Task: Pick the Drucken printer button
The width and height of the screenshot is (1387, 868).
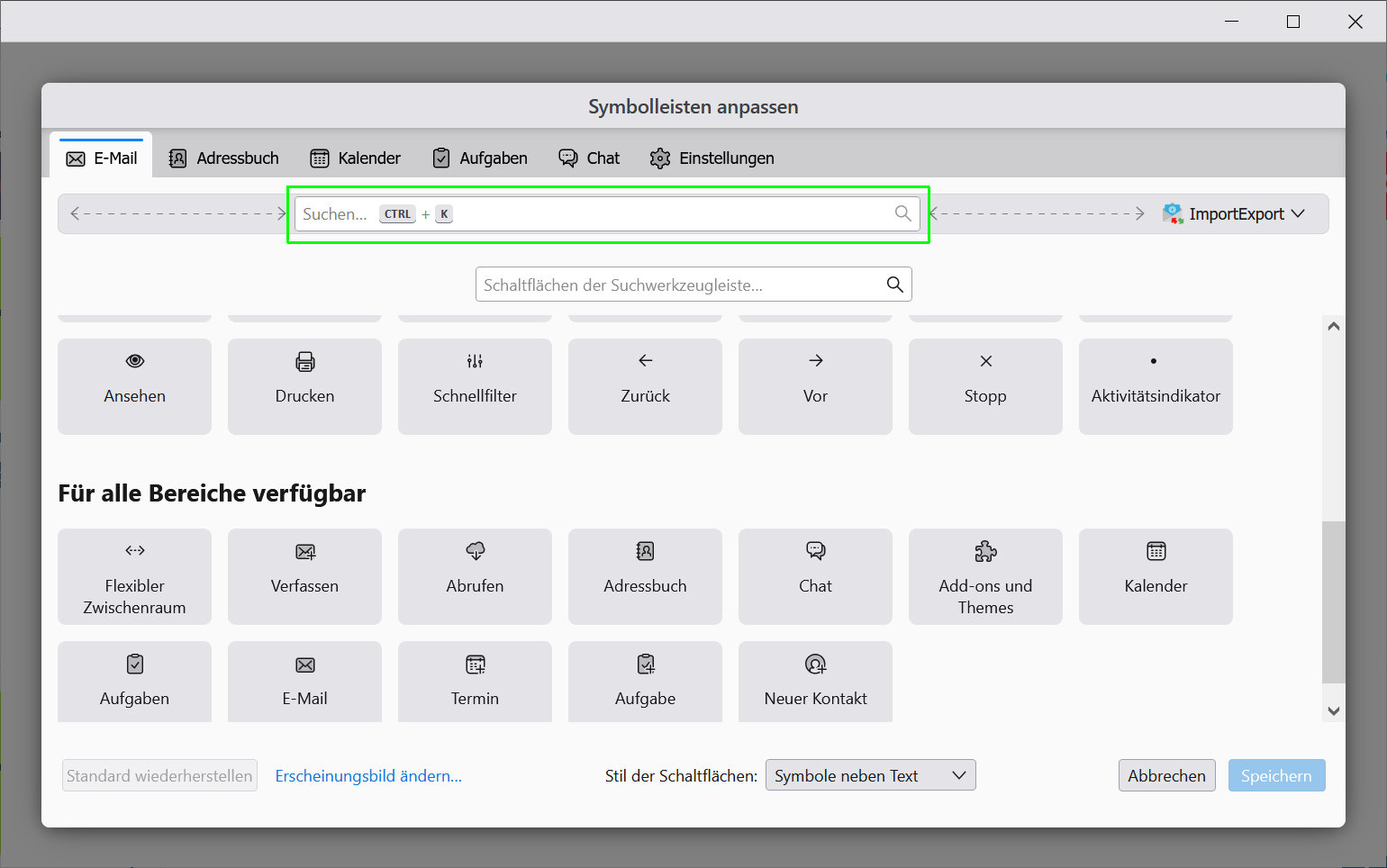Action: [x=304, y=386]
